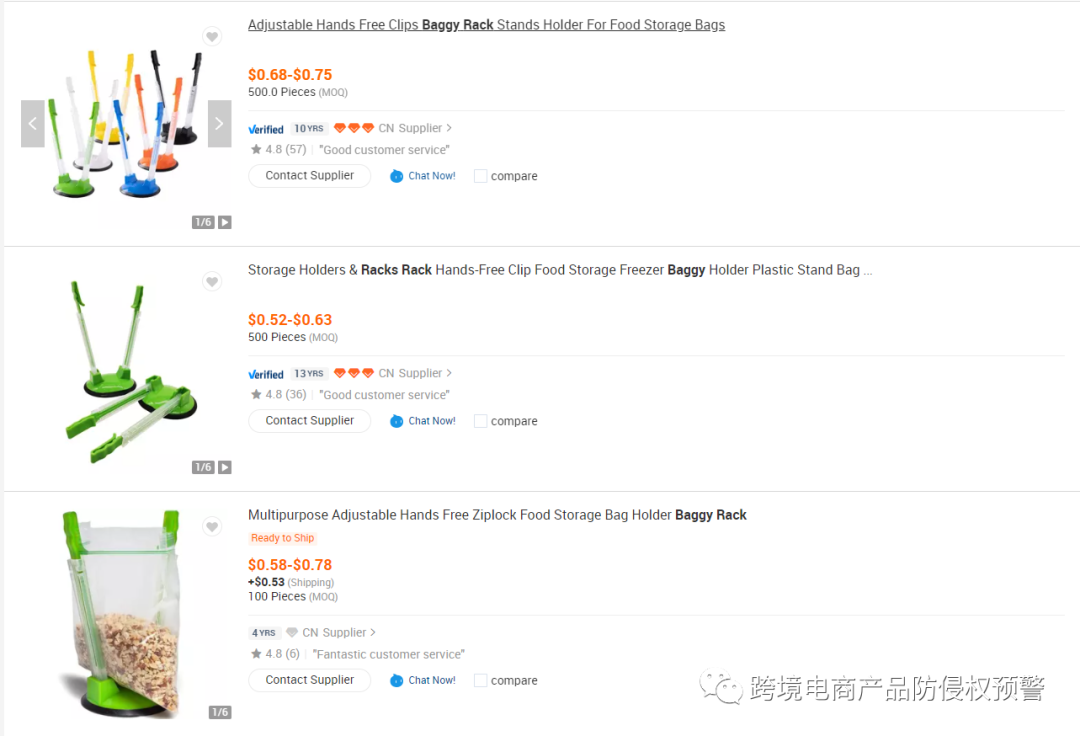Tick compare checkbox for $0.68-$0.75 product

[x=481, y=176]
